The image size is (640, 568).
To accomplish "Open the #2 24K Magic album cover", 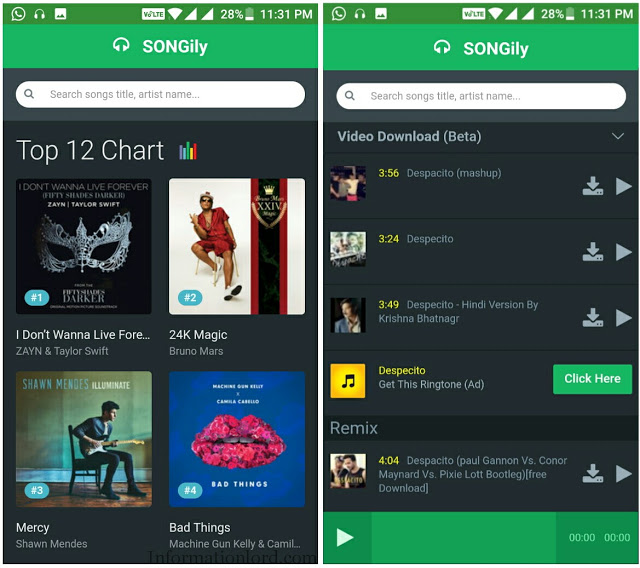I will pyautogui.click(x=237, y=246).
